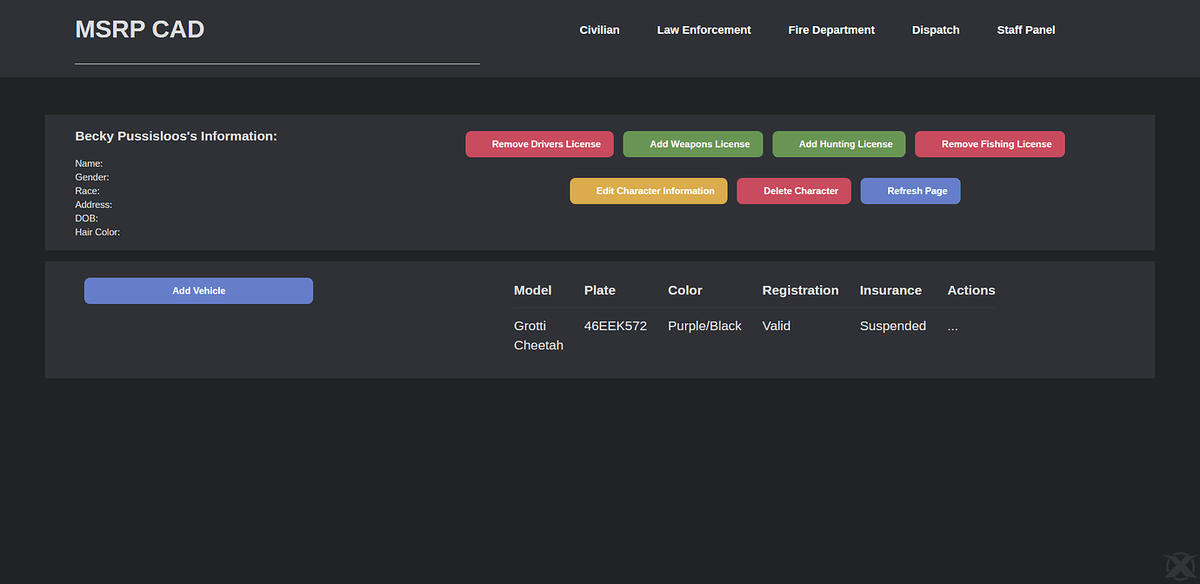Click the Gender: field label
Image resolution: width=1200 pixels, height=584 pixels.
(92, 177)
